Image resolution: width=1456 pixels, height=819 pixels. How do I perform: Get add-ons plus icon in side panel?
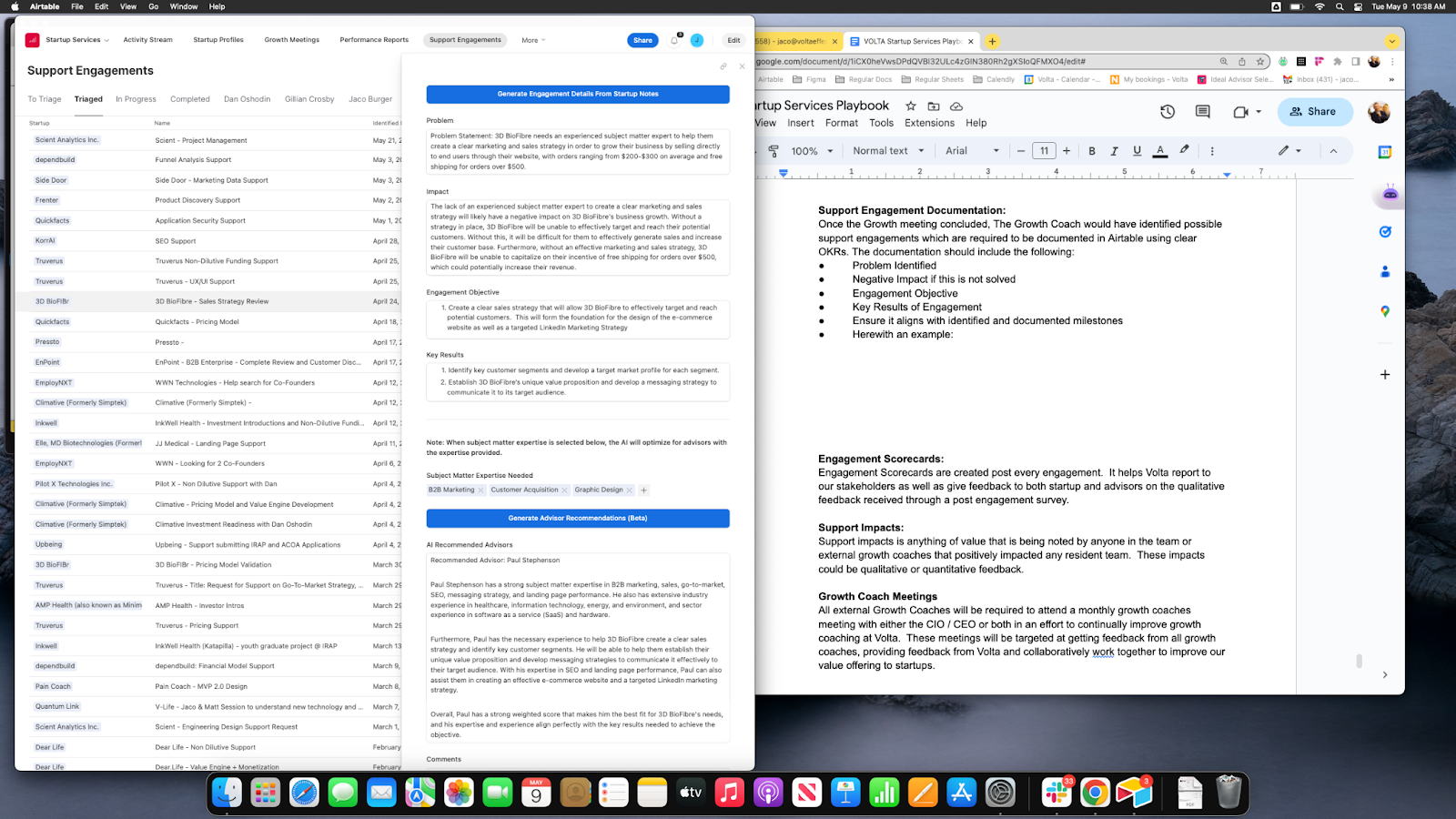(1385, 374)
